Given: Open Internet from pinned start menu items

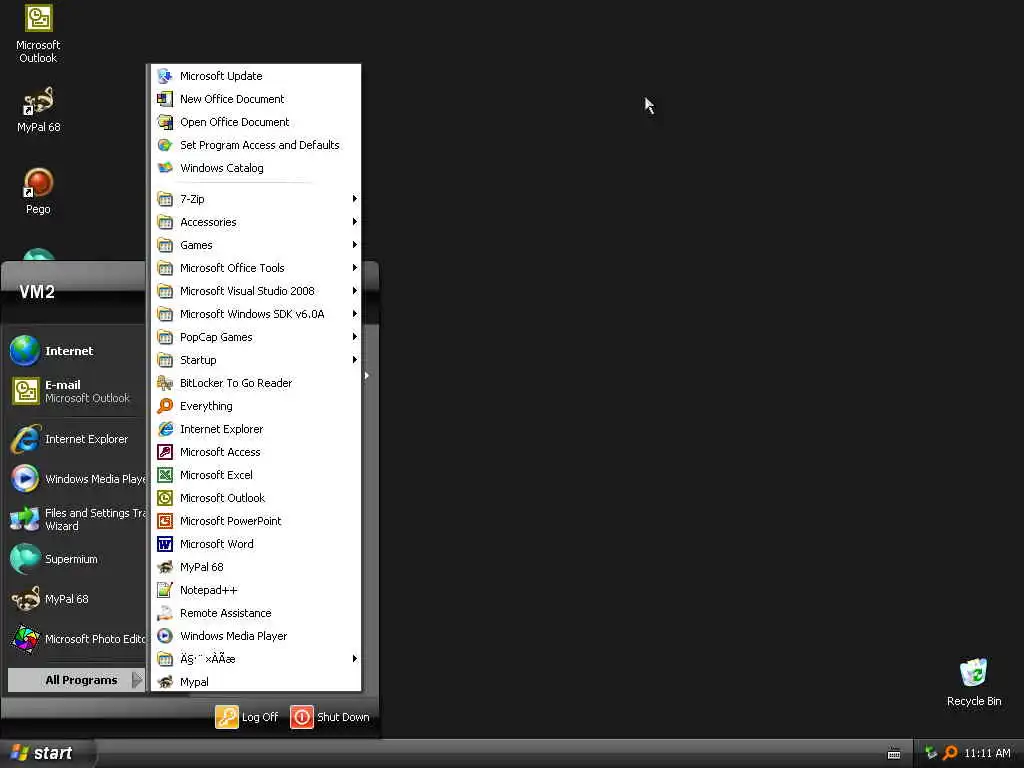Looking at the screenshot, I should tap(75, 351).
